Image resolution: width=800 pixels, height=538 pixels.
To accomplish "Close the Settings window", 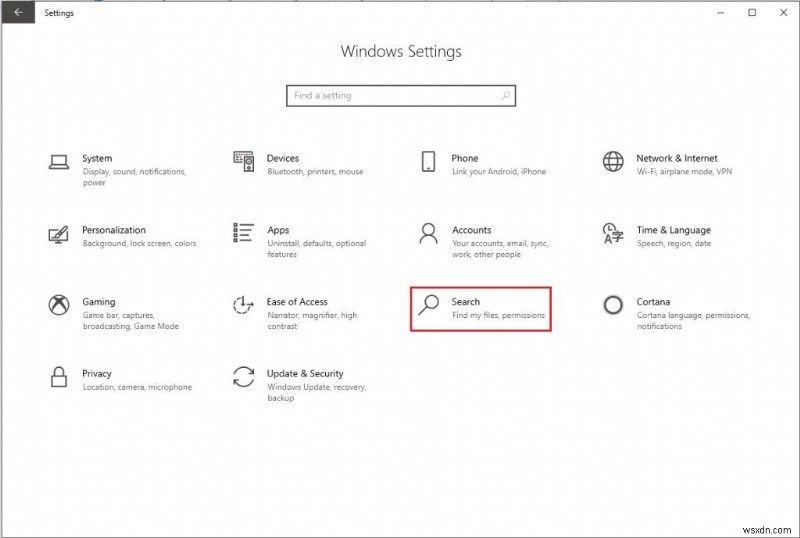I will (784, 12).
